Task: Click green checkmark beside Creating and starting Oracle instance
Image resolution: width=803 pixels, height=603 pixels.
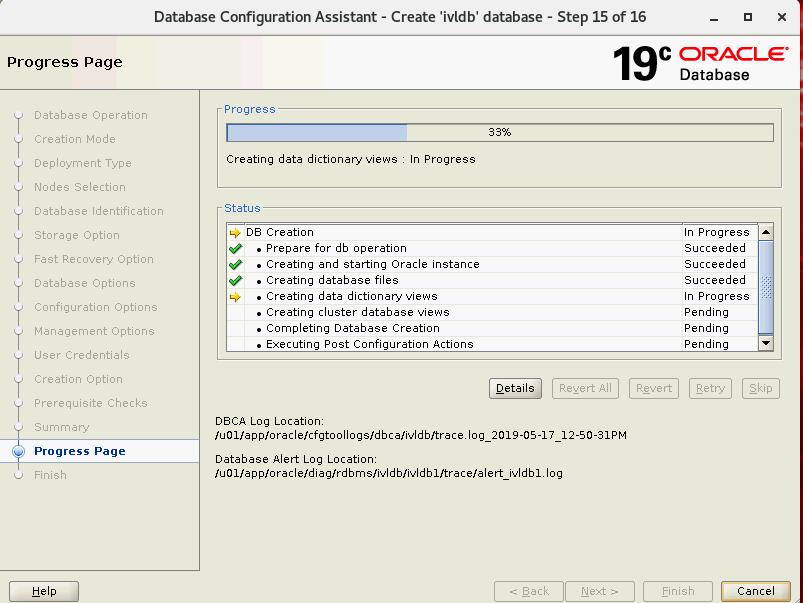Action: click(x=235, y=265)
